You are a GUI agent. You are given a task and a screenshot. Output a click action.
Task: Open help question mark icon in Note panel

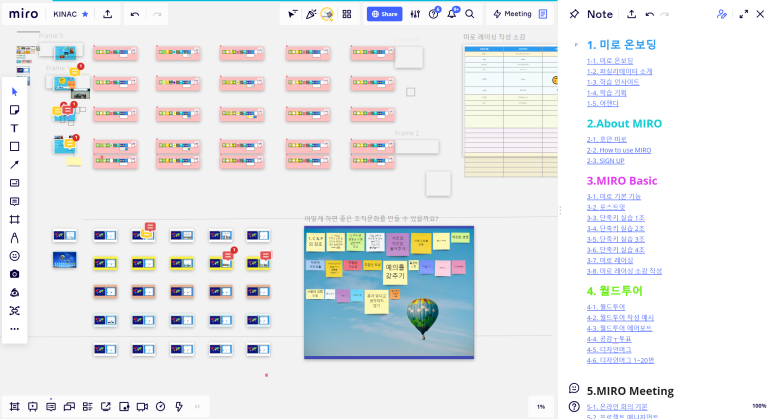tap(574, 407)
